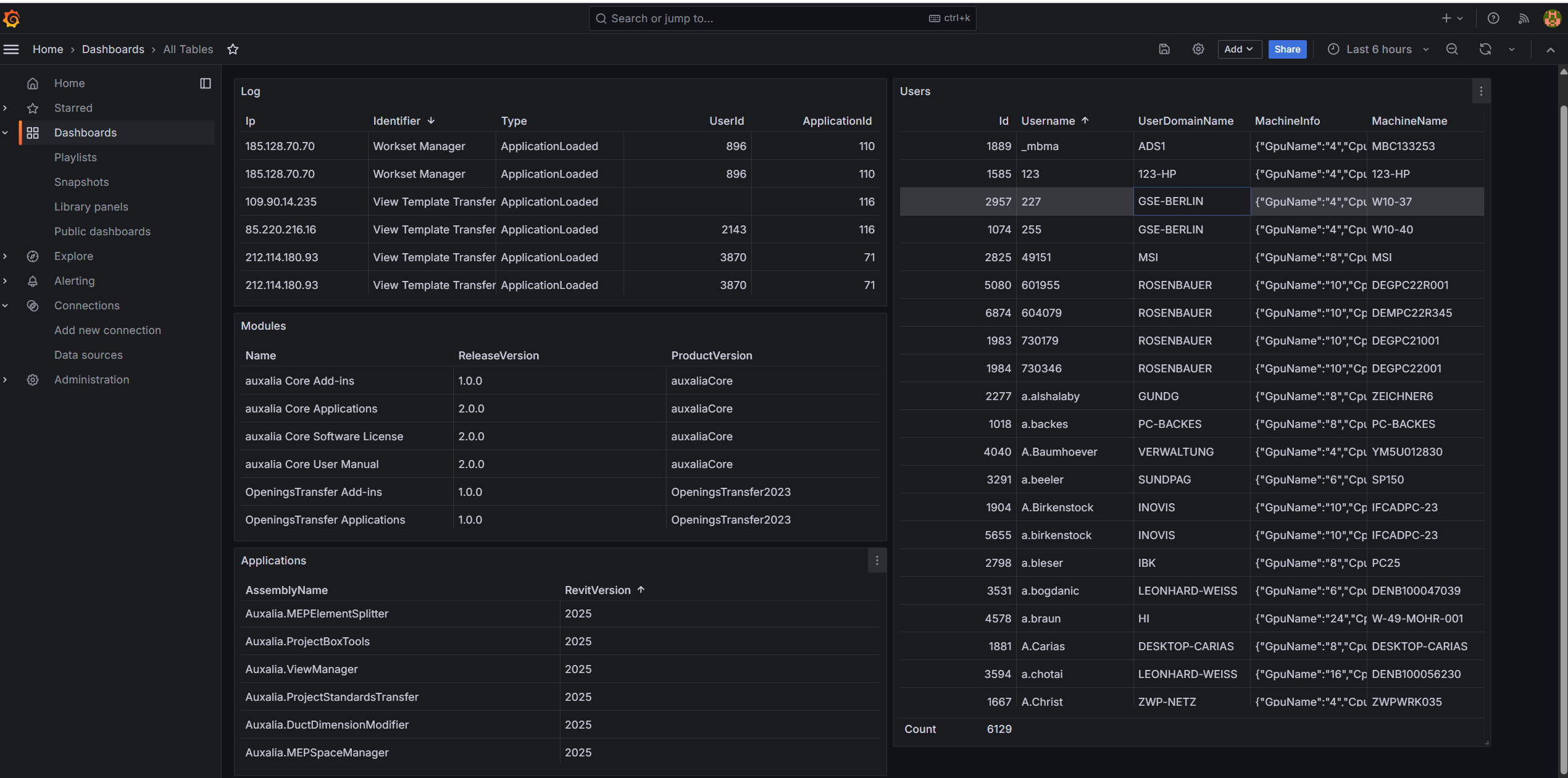
Task: Toggle the hamburger menu icon
Action: 11,49
